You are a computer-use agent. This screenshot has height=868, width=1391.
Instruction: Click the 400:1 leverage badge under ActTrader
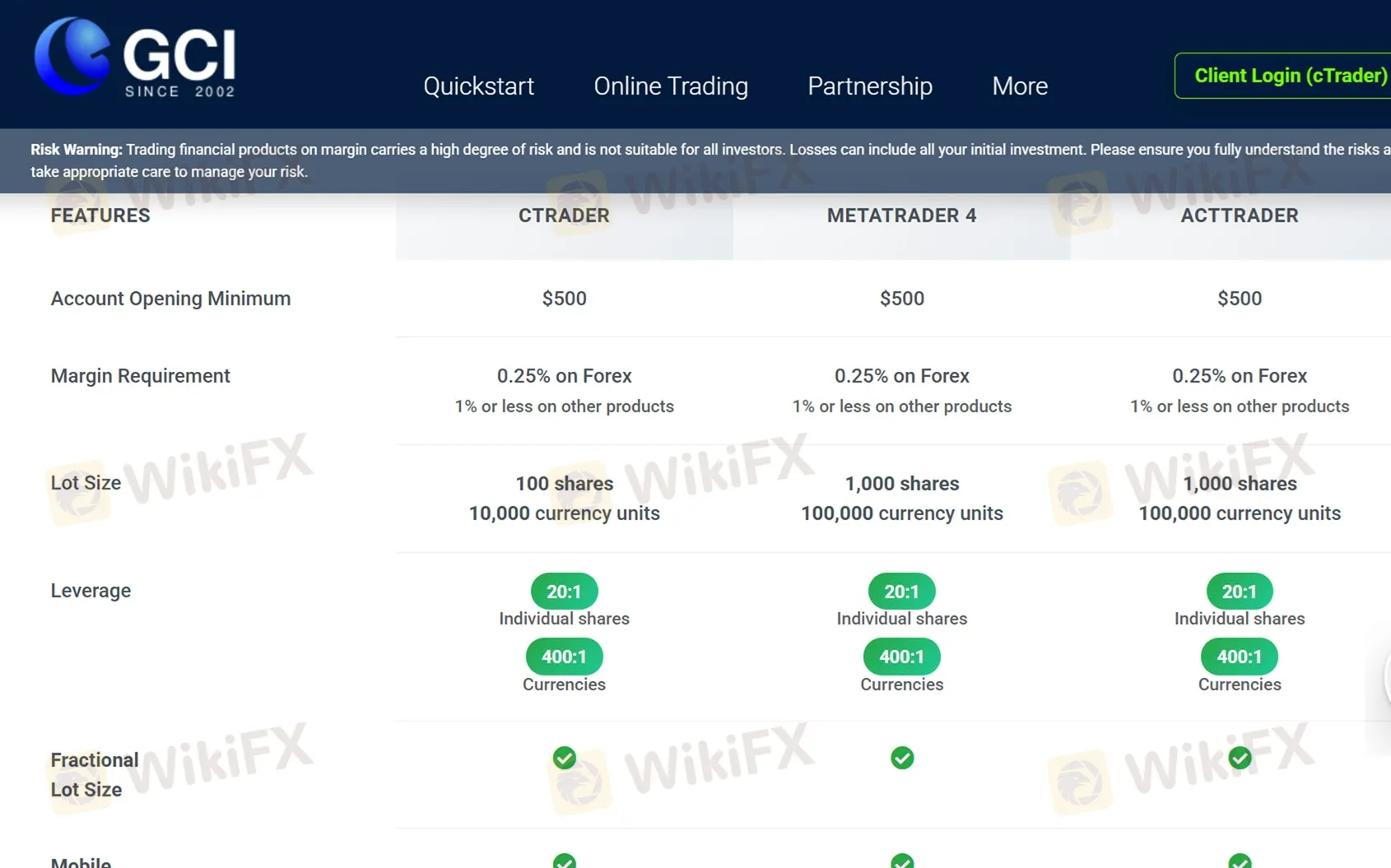pos(1240,657)
